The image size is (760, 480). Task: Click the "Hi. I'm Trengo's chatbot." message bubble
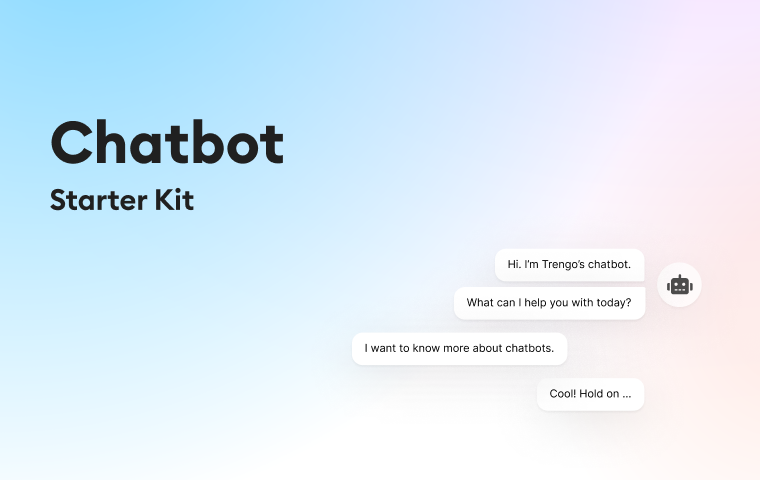pos(570,265)
